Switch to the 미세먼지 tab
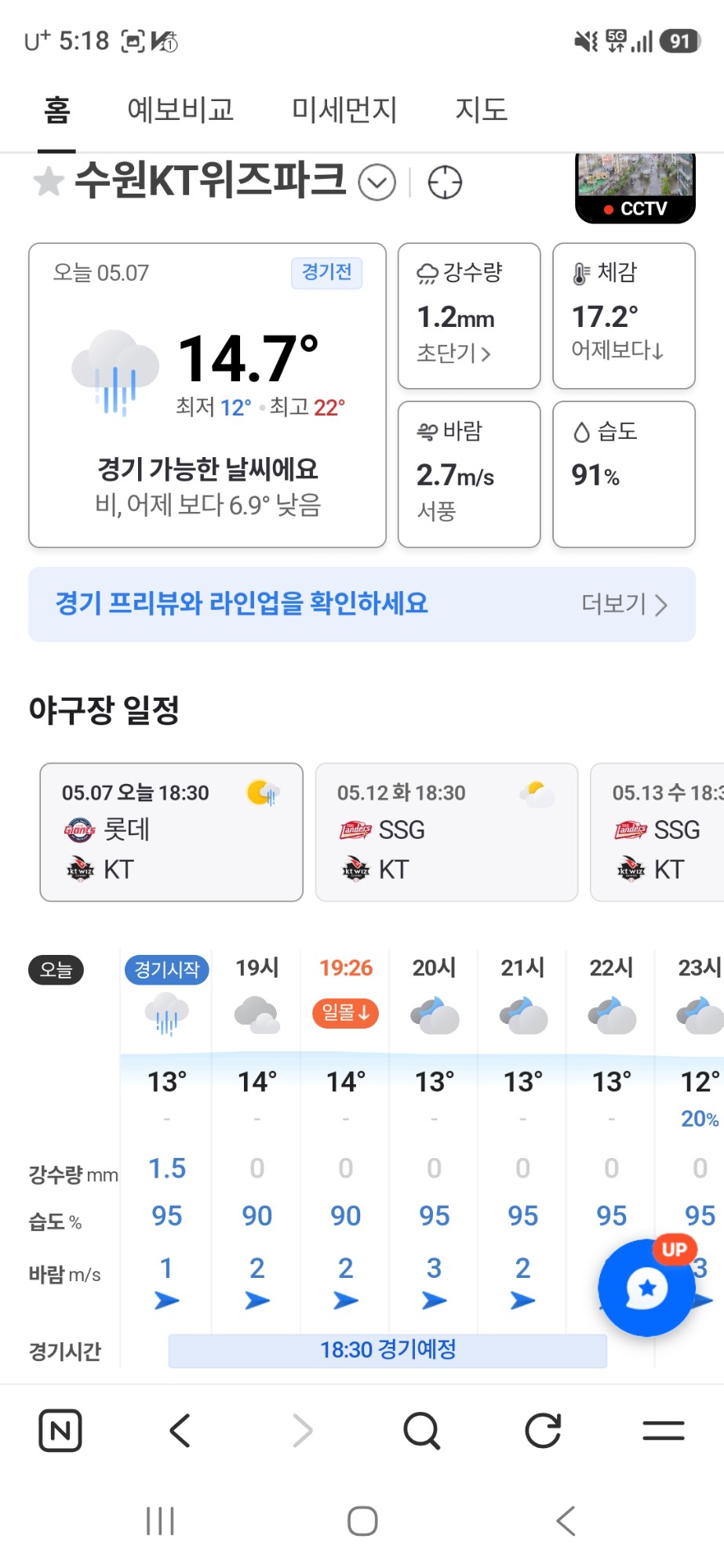724x1568 pixels. click(x=344, y=110)
